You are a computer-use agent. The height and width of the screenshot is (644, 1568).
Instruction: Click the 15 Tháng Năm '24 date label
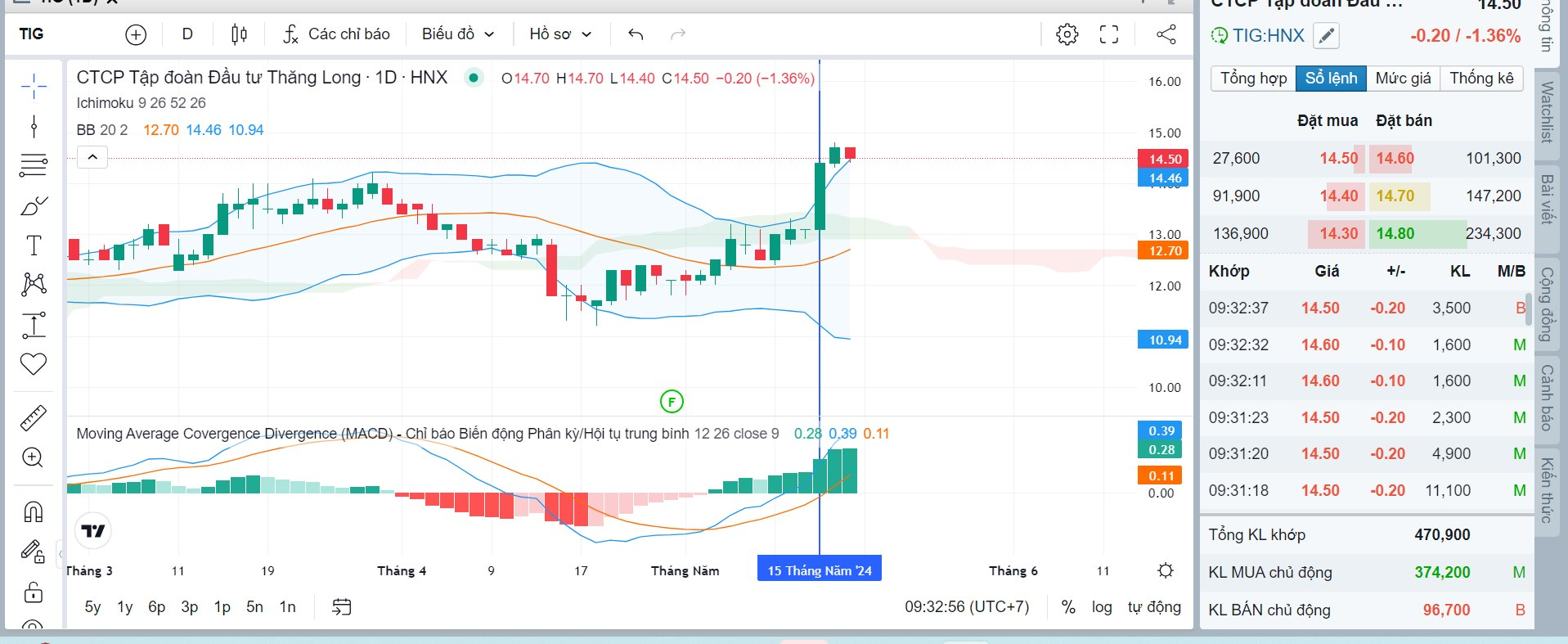820,570
